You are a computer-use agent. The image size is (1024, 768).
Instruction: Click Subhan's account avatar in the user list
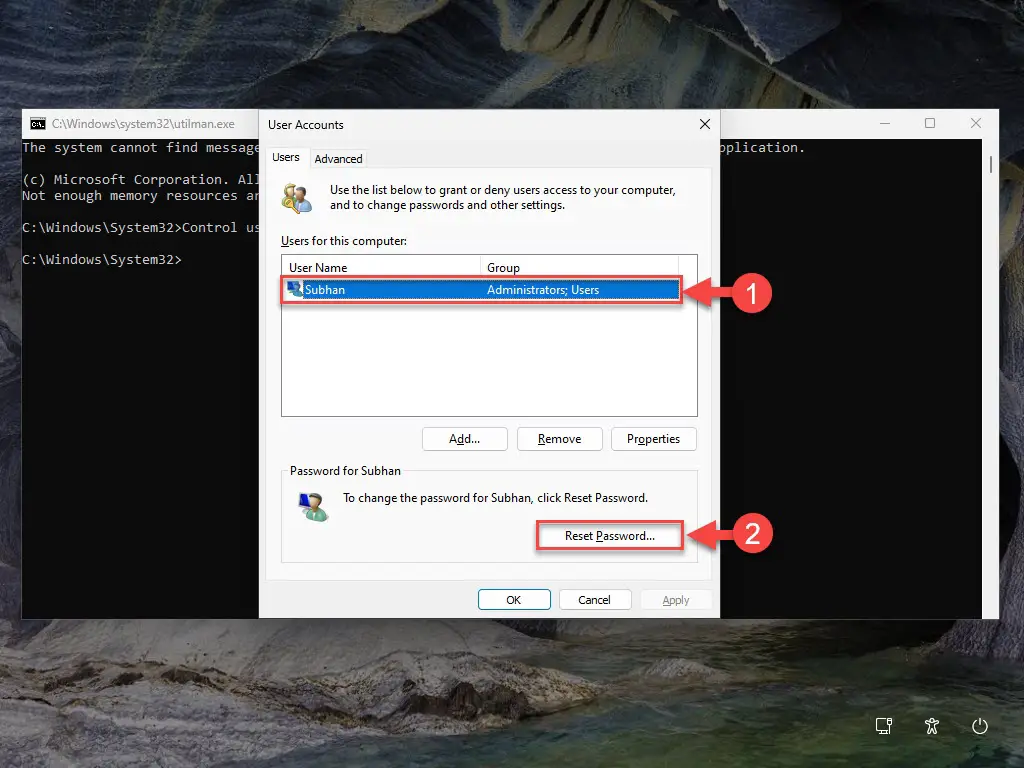point(295,289)
